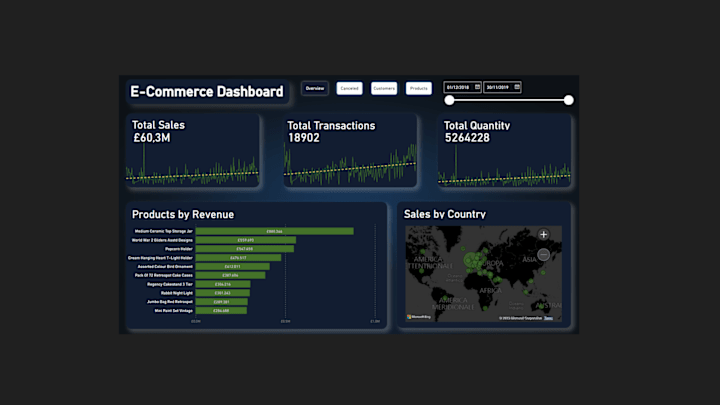Viewport: 720px width, 405px height.
Task: Switch to the Overview page
Action: tap(315, 88)
